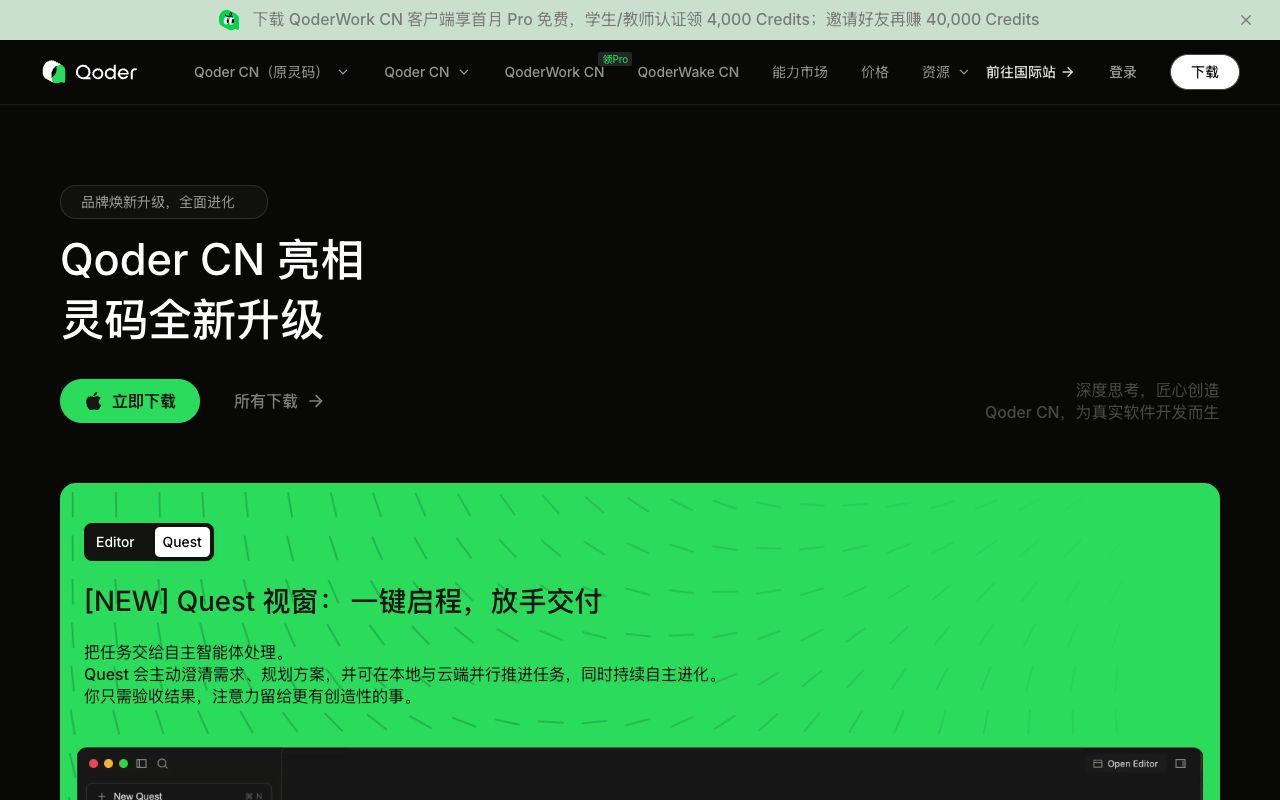Click the line 你只需验收结果
This screenshot has width=1280, height=800.
(x=251, y=696)
